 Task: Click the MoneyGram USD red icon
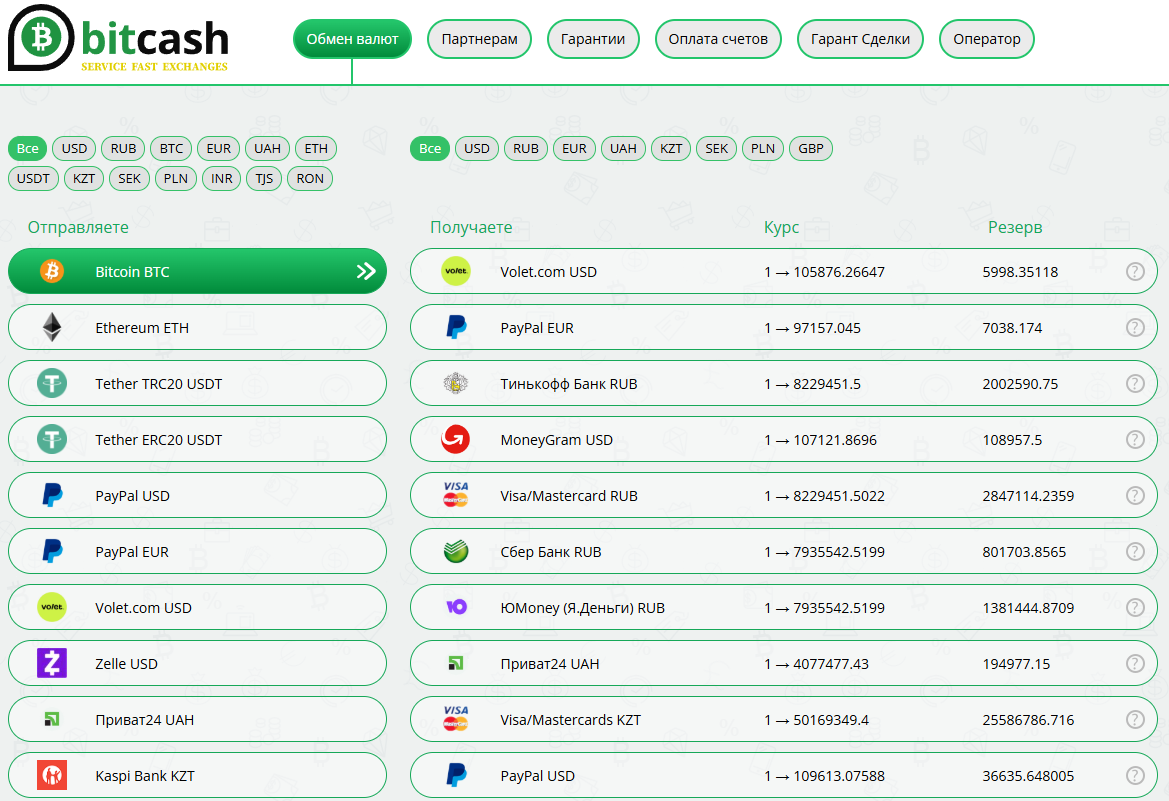tap(455, 439)
